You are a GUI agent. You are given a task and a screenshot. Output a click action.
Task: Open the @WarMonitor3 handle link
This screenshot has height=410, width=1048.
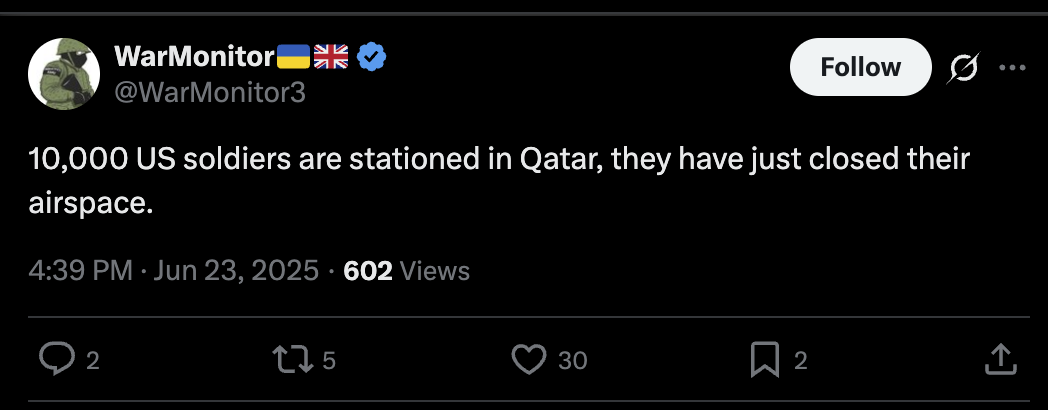point(210,92)
